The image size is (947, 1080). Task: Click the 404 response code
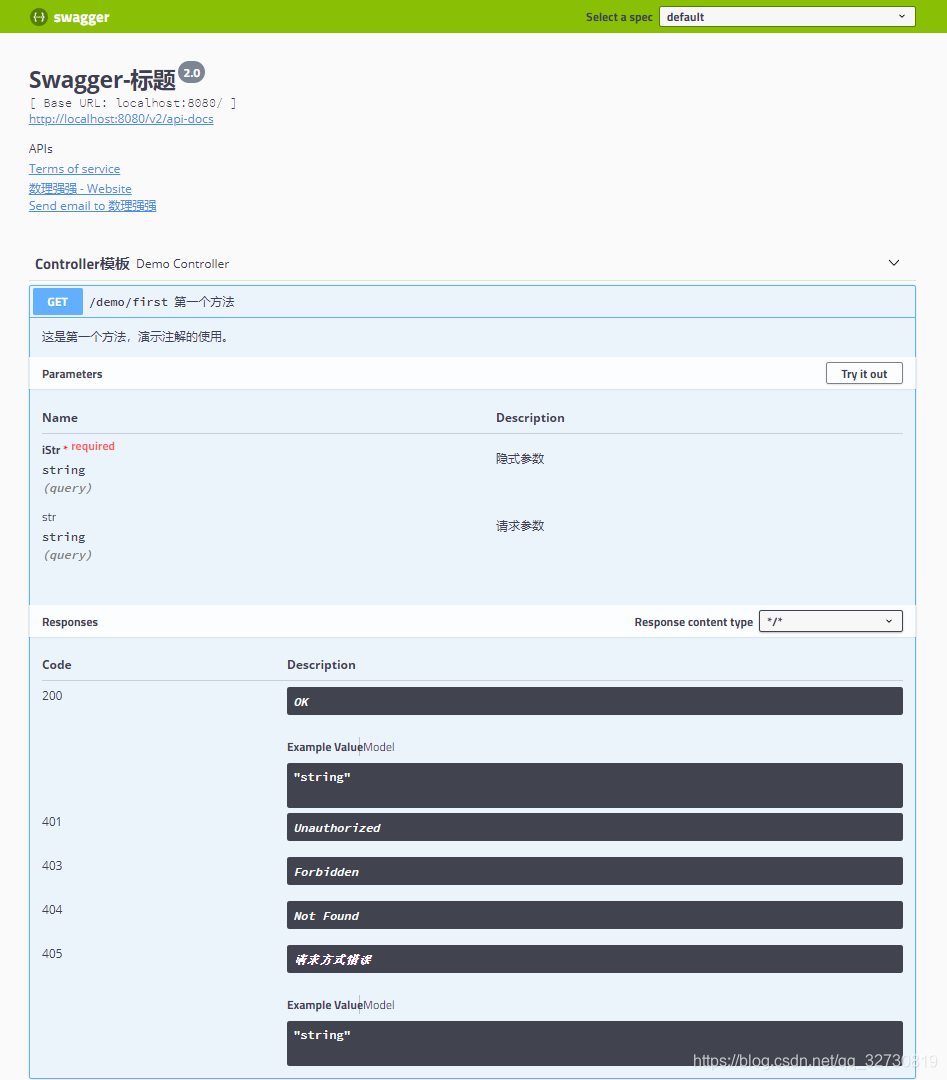click(52, 910)
